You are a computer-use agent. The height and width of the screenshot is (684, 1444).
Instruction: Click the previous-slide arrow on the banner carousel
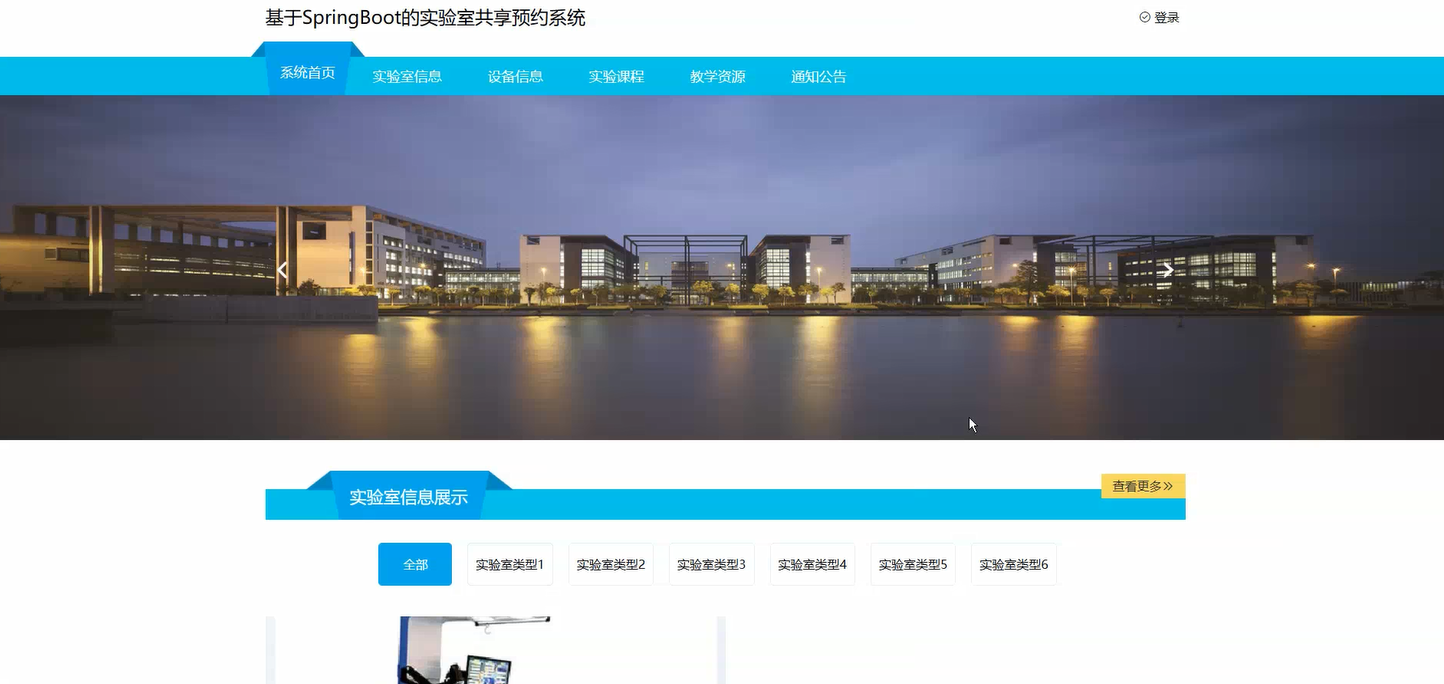point(283,269)
